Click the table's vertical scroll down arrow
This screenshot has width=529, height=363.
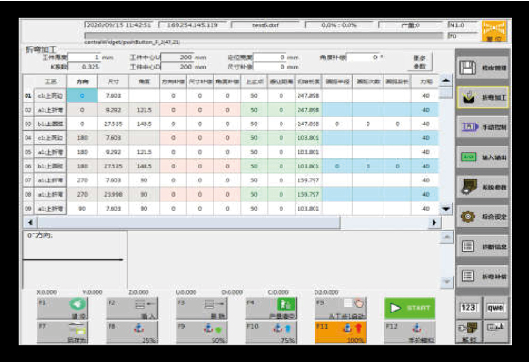(446, 209)
